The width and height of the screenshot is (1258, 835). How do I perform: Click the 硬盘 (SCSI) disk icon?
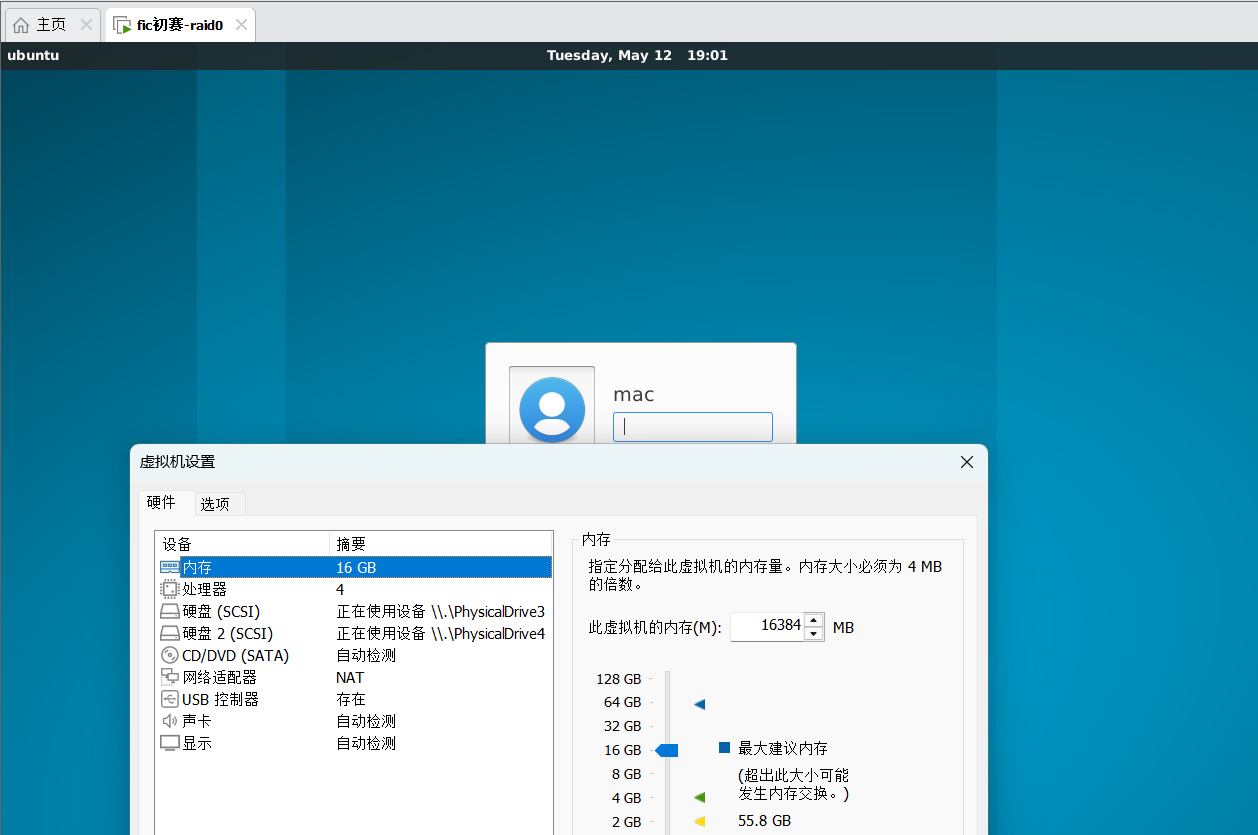click(x=170, y=611)
